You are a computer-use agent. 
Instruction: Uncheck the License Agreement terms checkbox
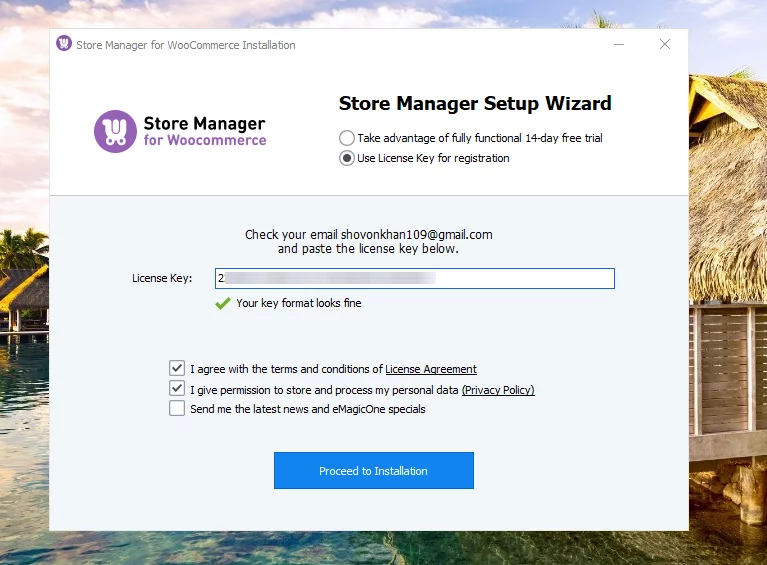tap(177, 368)
